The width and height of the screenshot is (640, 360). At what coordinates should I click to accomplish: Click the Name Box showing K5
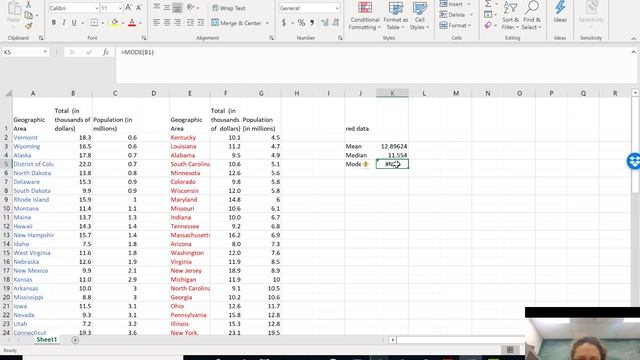point(25,52)
